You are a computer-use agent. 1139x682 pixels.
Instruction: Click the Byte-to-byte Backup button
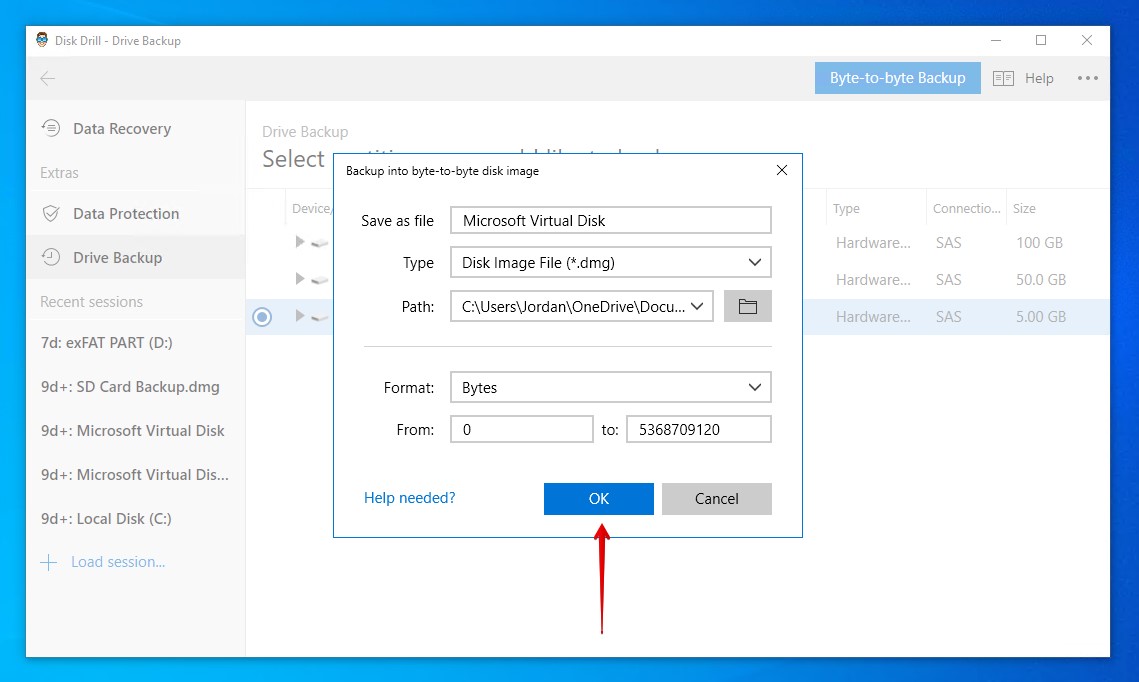click(897, 78)
